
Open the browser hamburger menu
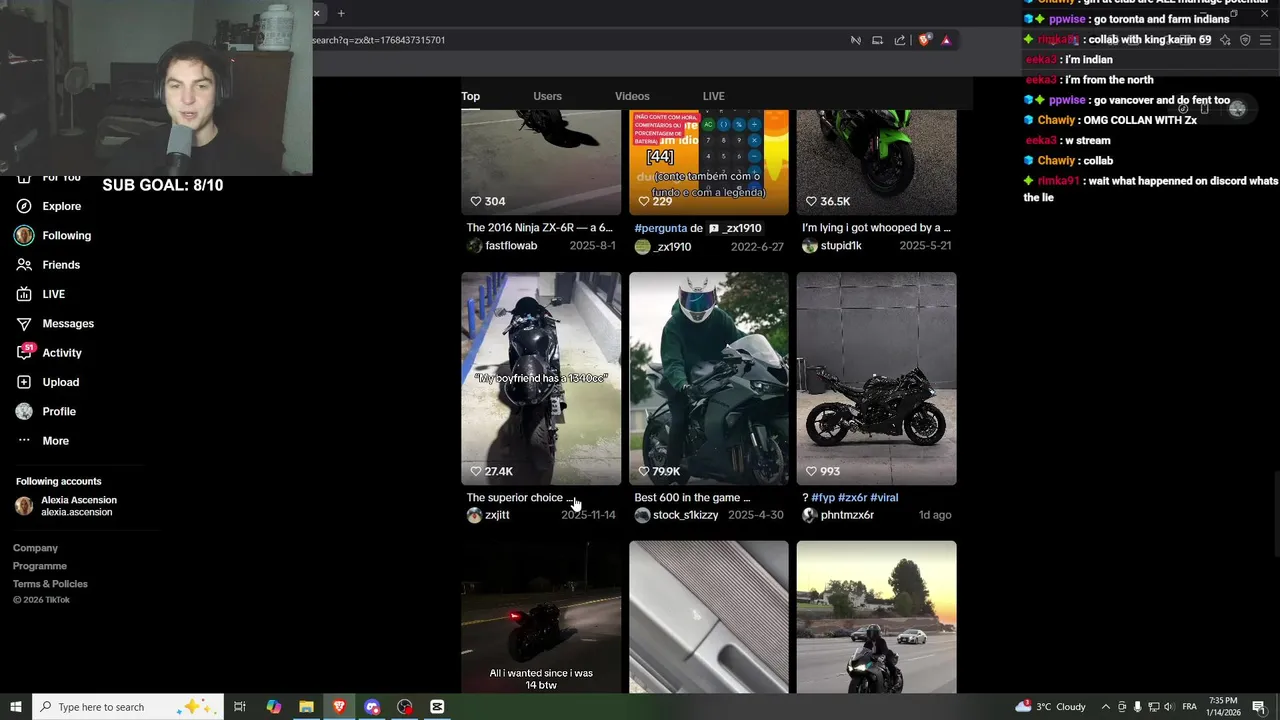pyautogui.click(x=1265, y=40)
